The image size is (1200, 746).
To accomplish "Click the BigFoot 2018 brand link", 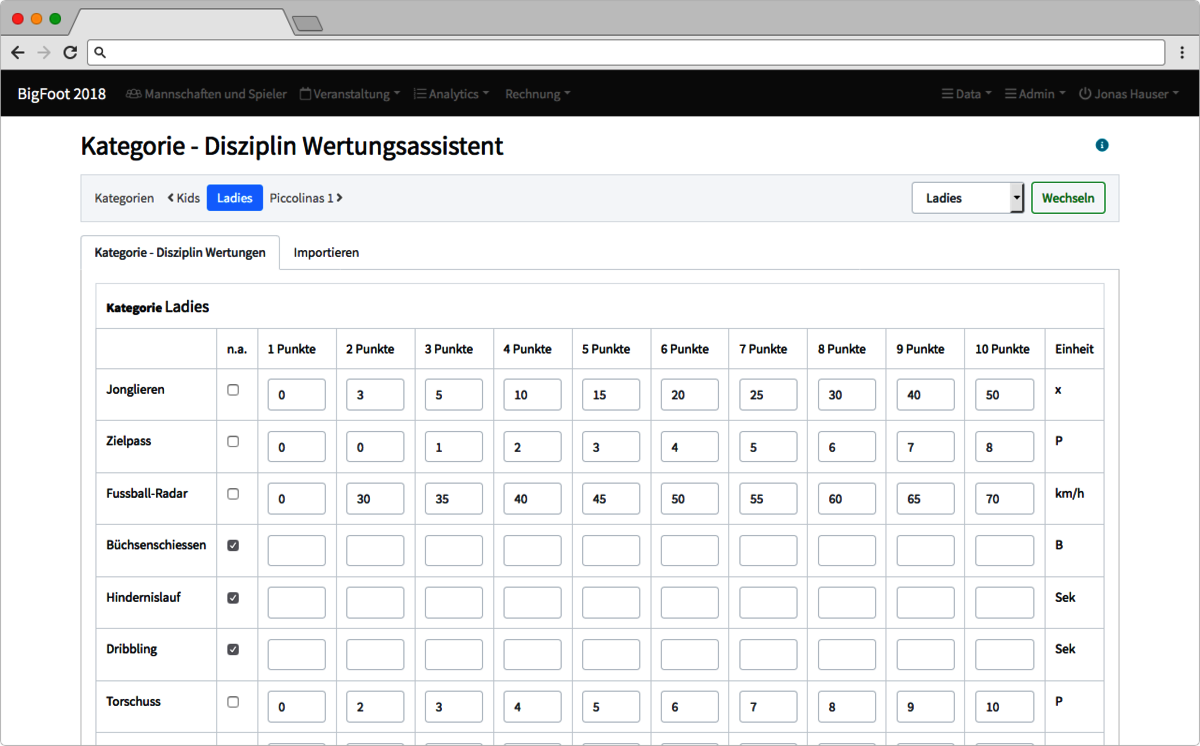I will tap(61, 94).
